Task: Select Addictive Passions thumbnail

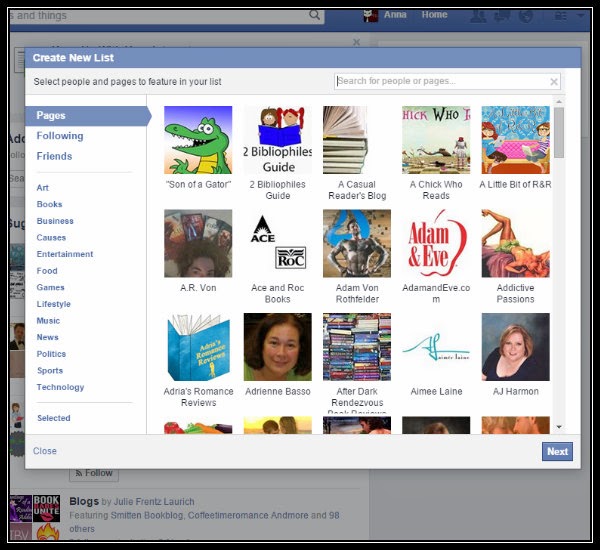Action: 515,243
